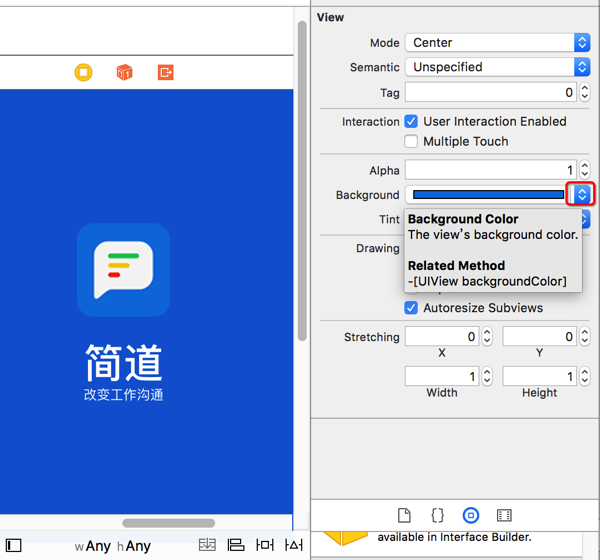Screen dimensions: 600x560
Task: Click the Alpha stepper arrows
Action: pos(584,170)
